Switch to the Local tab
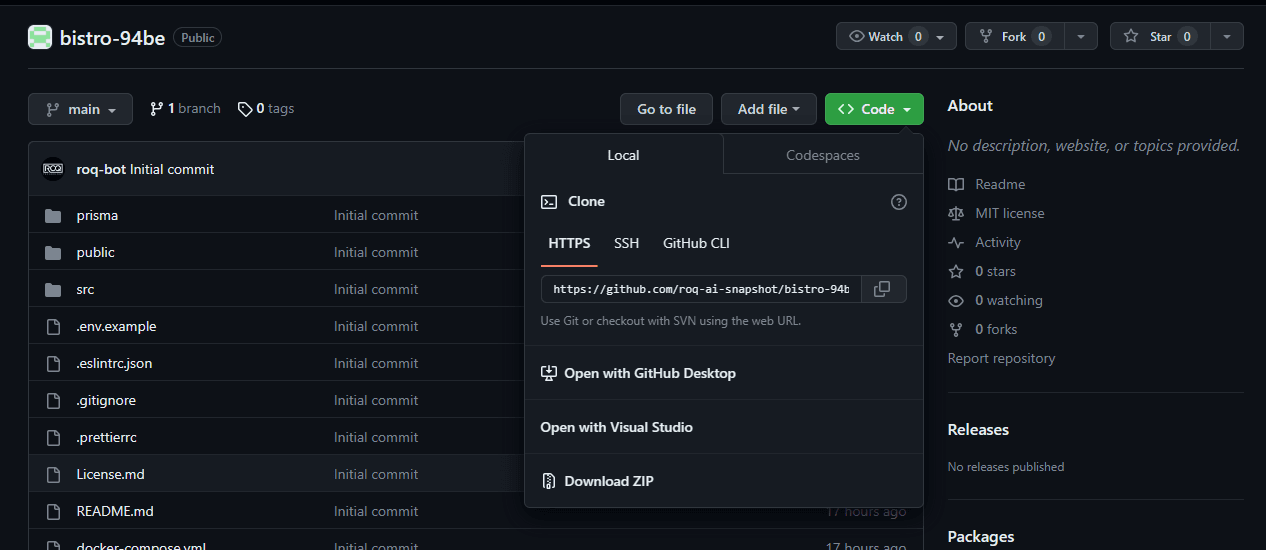Image resolution: width=1266 pixels, height=550 pixels. coord(624,155)
